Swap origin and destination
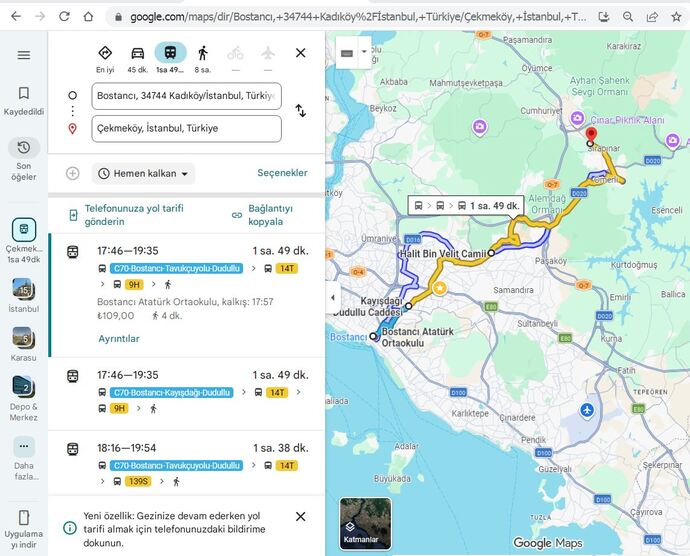Image resolution: width=690 pixels, height=556 pixels. click(x=301, y=110)
